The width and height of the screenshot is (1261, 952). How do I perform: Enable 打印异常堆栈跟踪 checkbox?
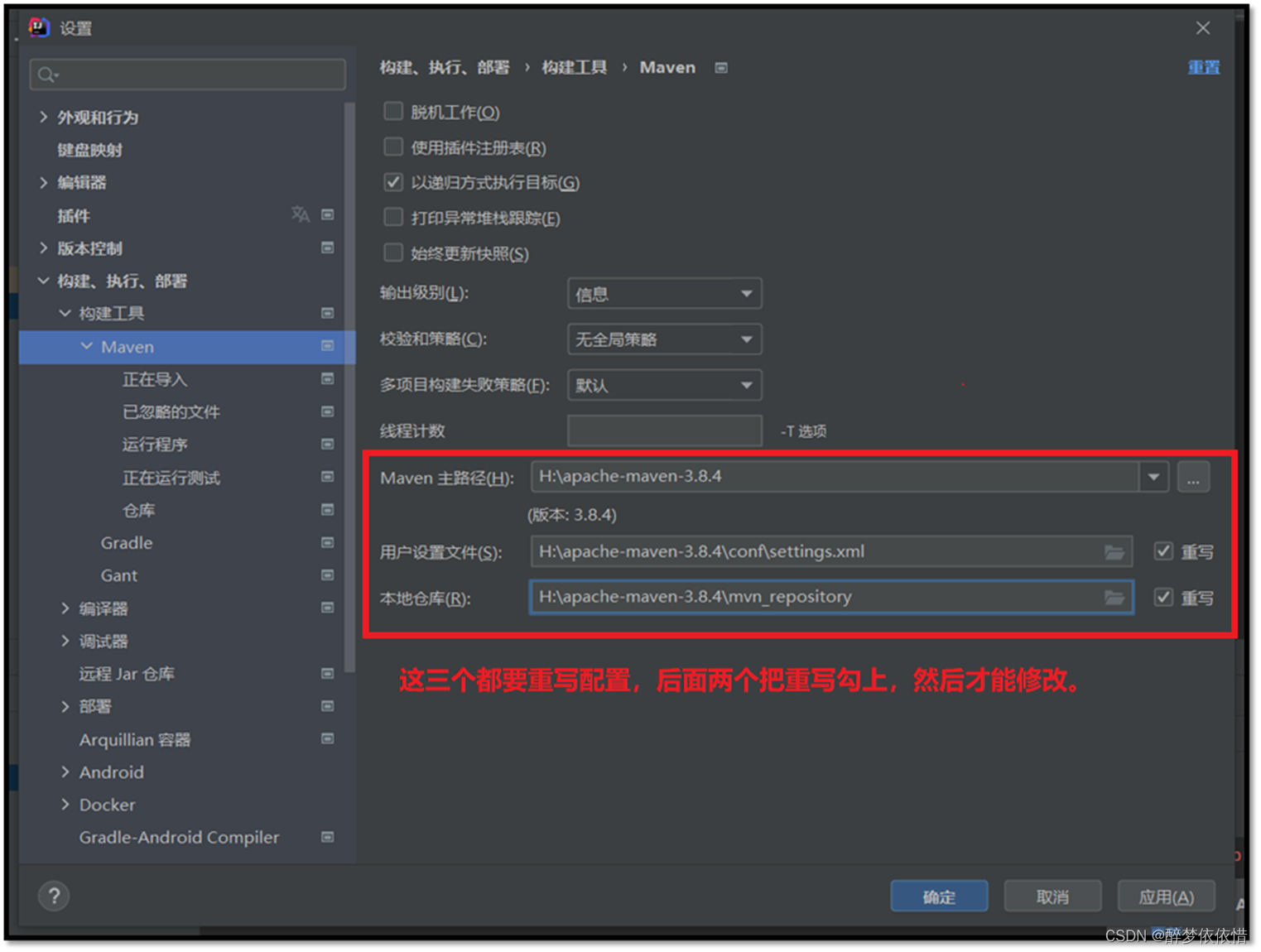point(393,217)
